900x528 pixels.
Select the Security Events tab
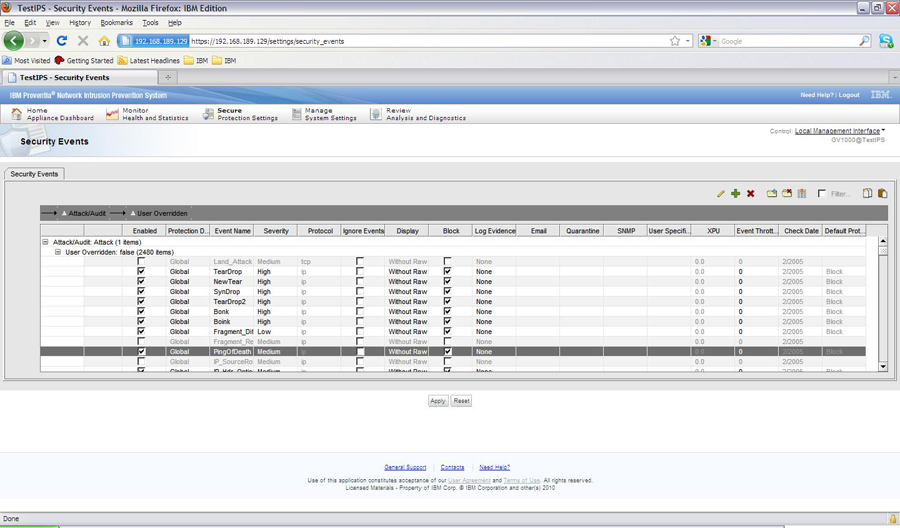[x=34, y=174]
